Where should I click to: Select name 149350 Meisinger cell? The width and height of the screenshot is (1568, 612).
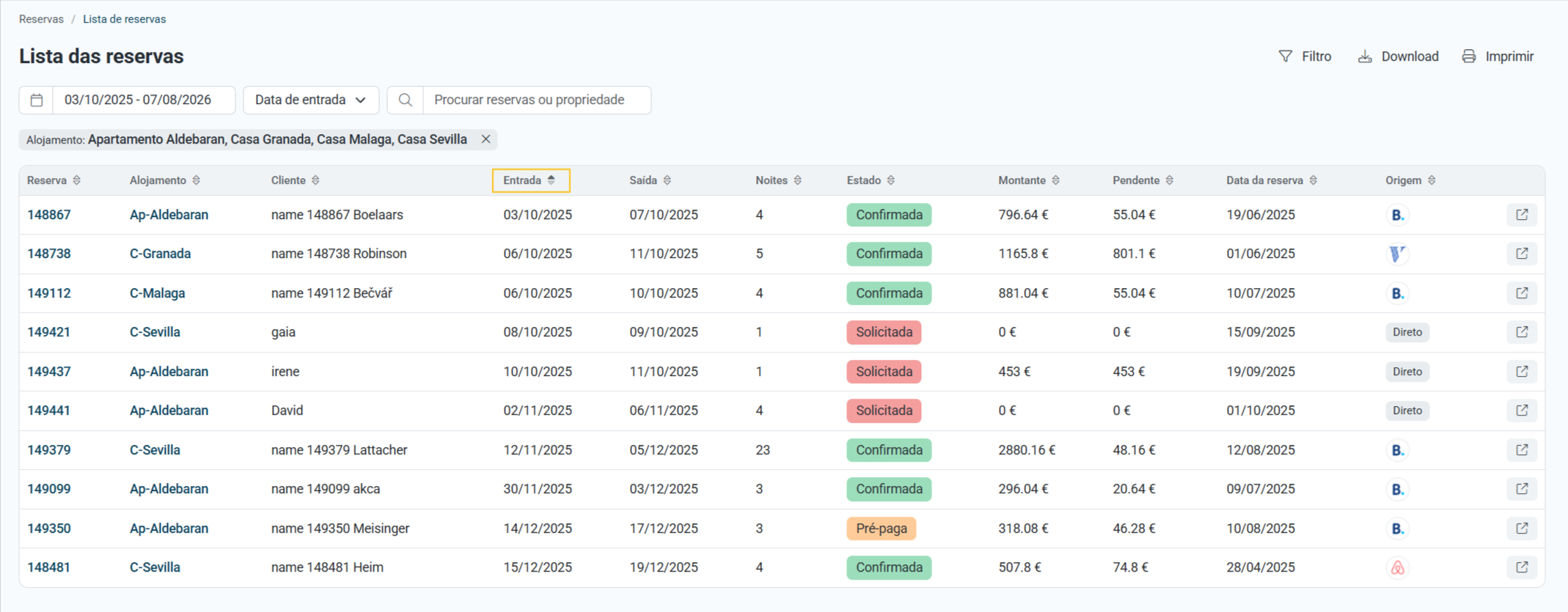(340, 528)
